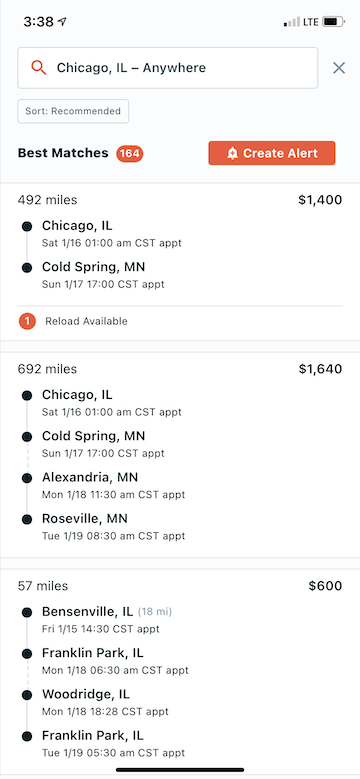
Task: Select the 692 miles $1,640 load card
Action: tap(180, 455)
